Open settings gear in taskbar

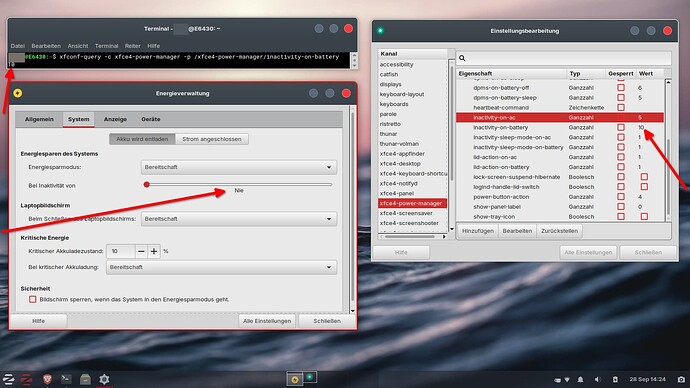(x=104, y=379)
